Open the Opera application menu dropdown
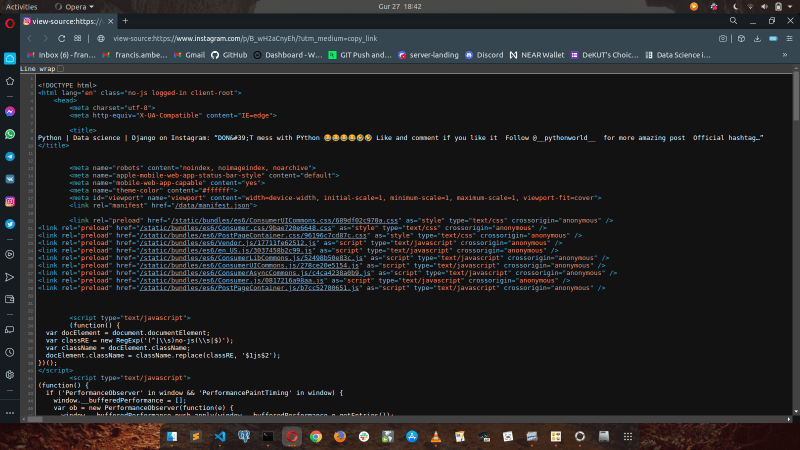Viewport: 800px width, 450px height. click(74, 7)
